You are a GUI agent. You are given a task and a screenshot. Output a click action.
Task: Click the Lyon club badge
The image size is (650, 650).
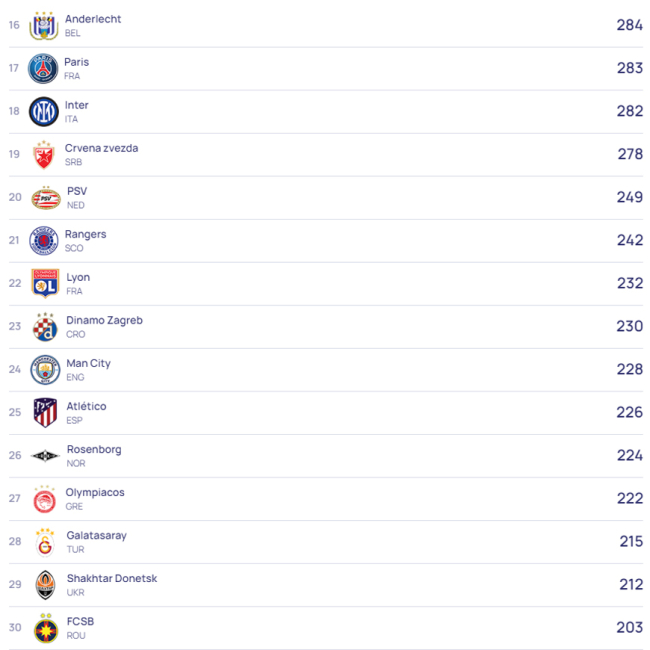45,284
